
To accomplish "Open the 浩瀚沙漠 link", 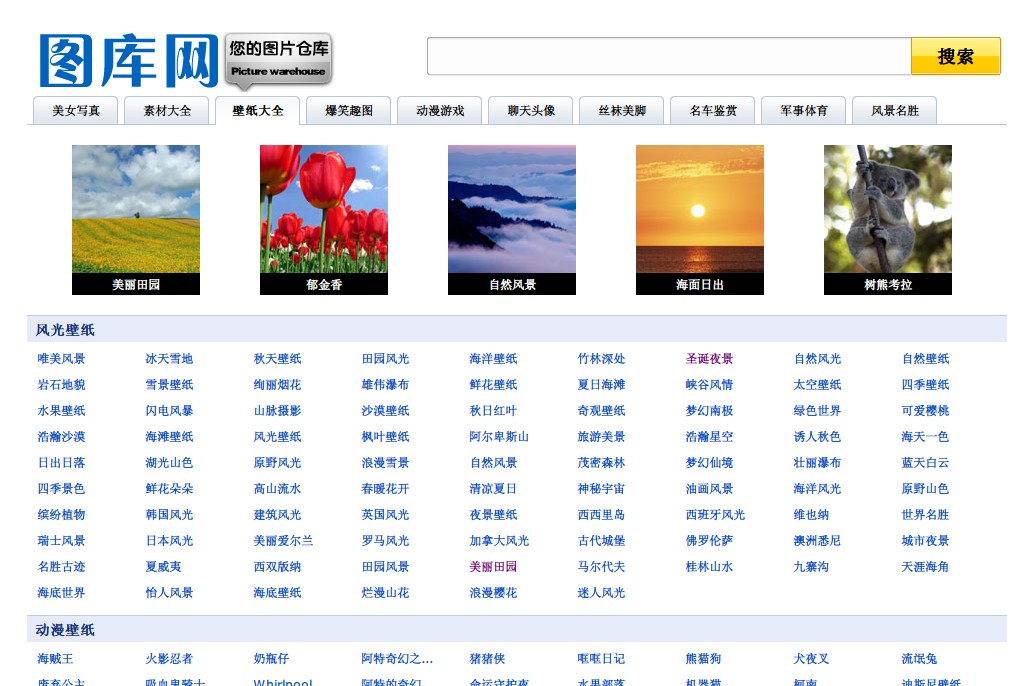I will [61, 436].
